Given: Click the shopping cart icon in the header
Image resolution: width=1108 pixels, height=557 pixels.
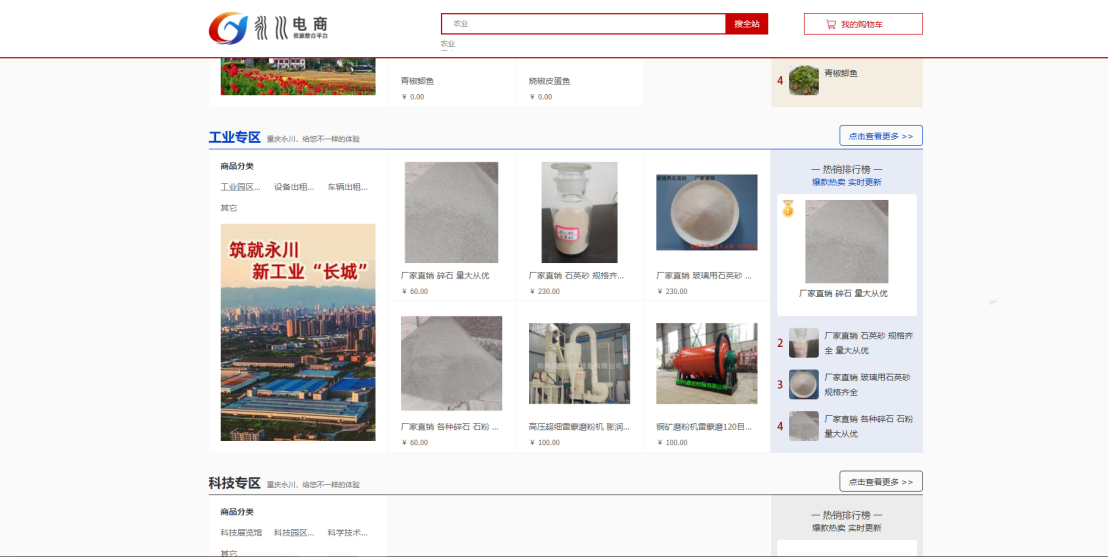Looking at the screenshot, I should [x=830, y=24].
